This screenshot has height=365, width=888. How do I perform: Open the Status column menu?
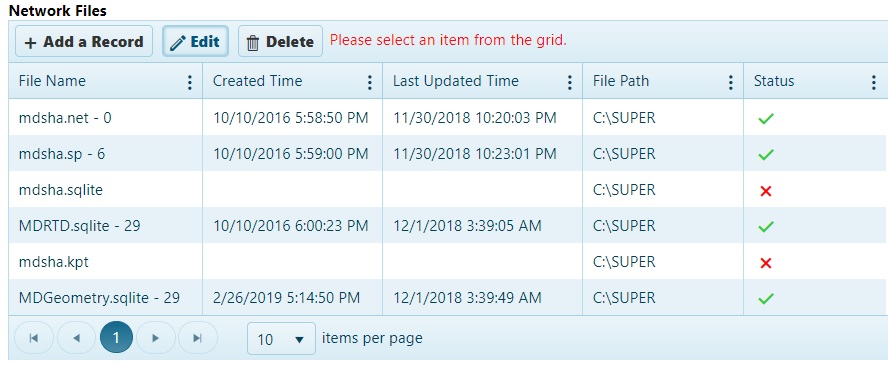874,83
